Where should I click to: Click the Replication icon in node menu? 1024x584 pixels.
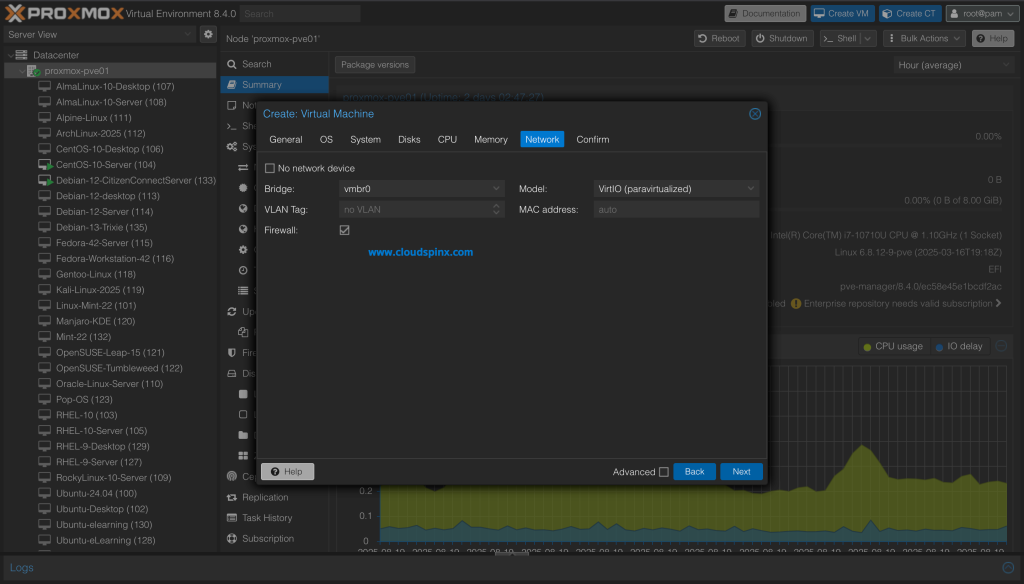[x=232, y=497]
